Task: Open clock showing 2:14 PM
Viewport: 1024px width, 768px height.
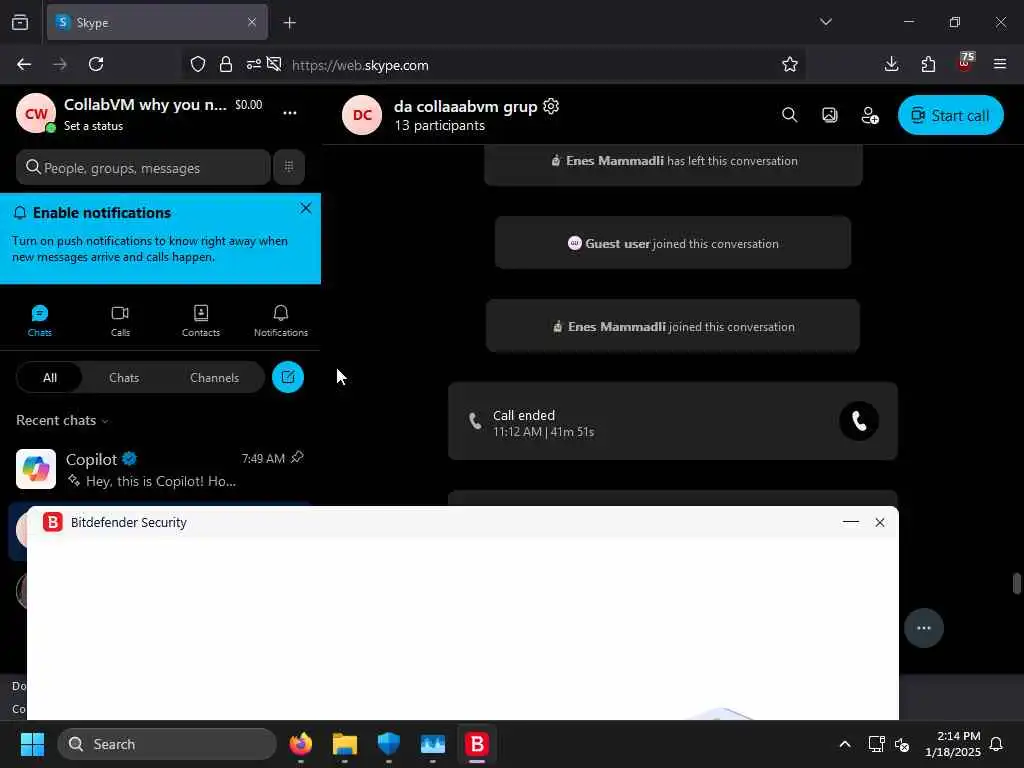Action: 953,744
